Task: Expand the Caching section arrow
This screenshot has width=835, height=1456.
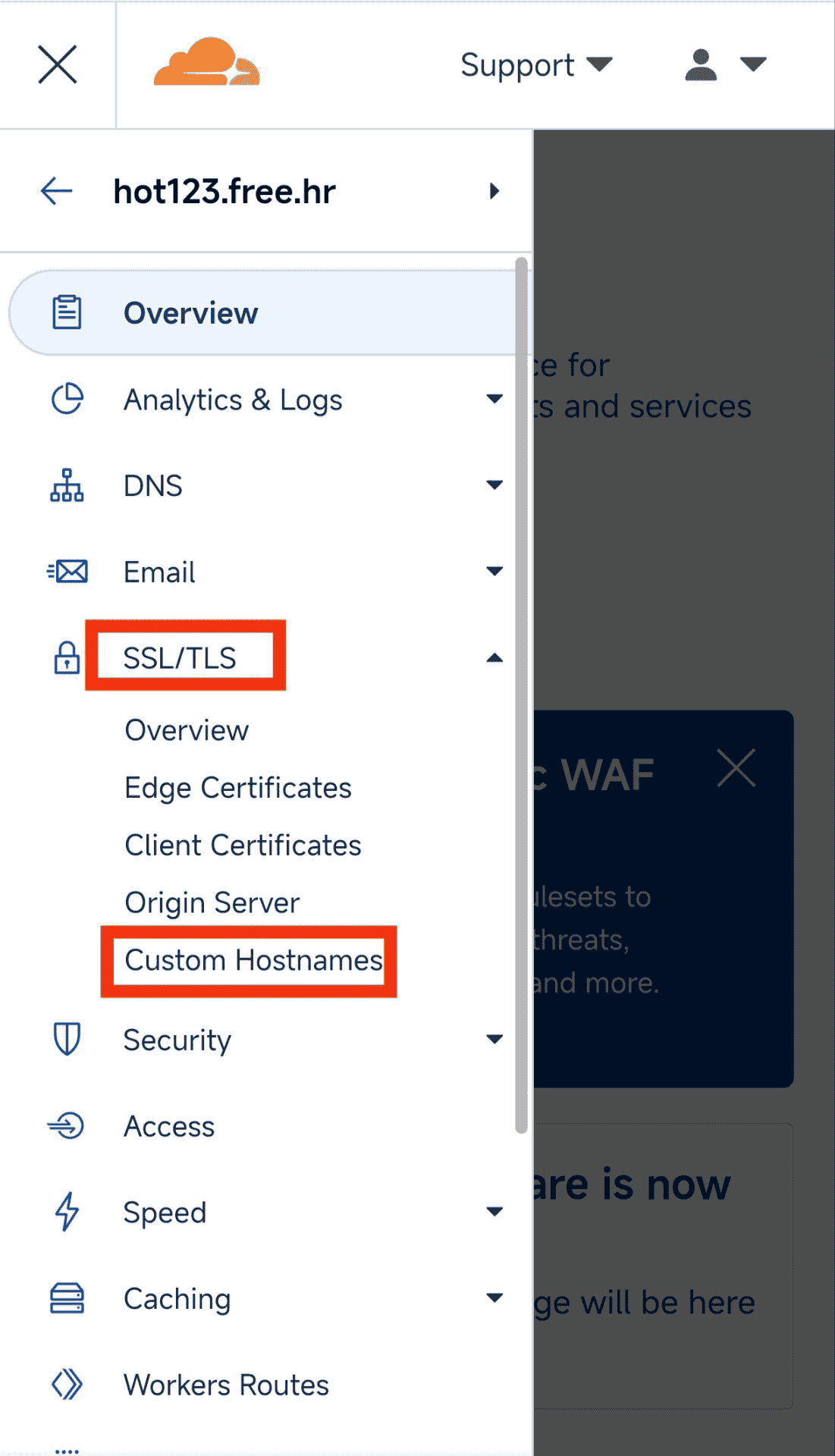Action: 494,1298
